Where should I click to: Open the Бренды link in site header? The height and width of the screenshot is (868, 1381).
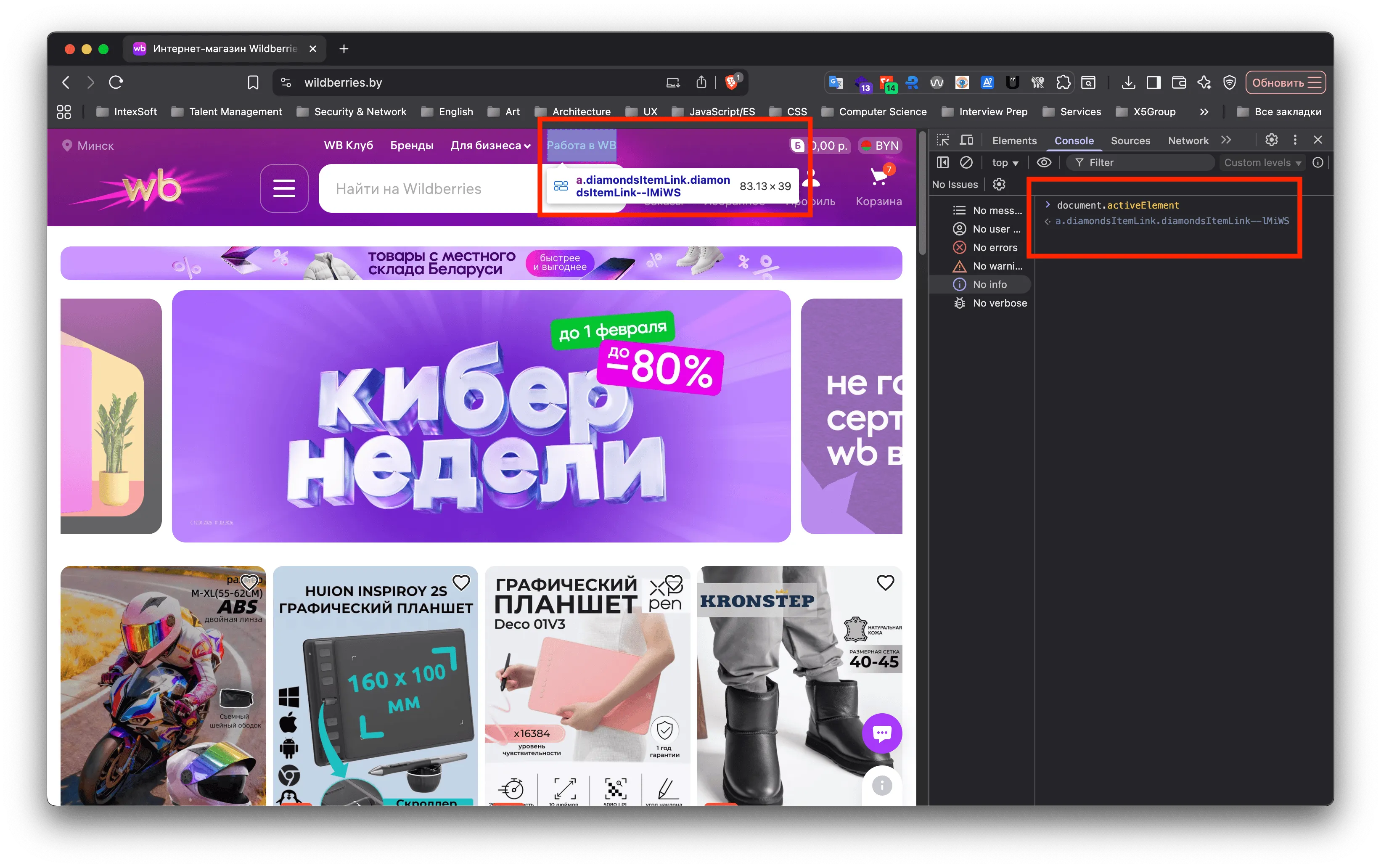click(412, 145)
